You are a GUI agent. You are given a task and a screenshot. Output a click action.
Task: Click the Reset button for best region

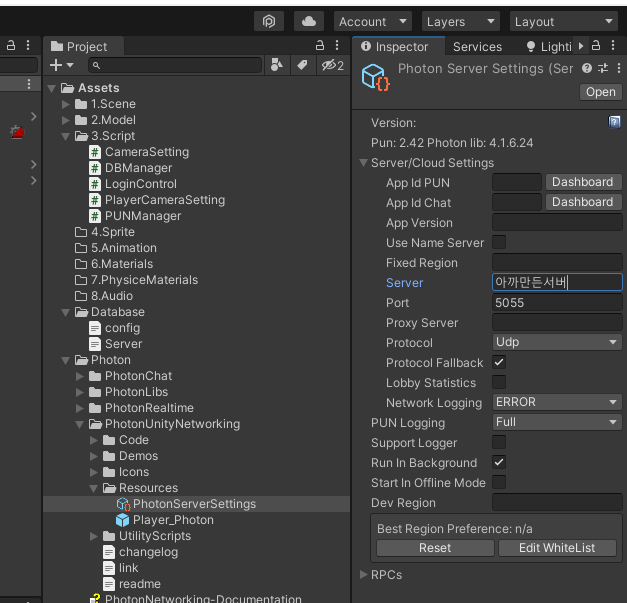pyautogui.click(x=435, y=548)
